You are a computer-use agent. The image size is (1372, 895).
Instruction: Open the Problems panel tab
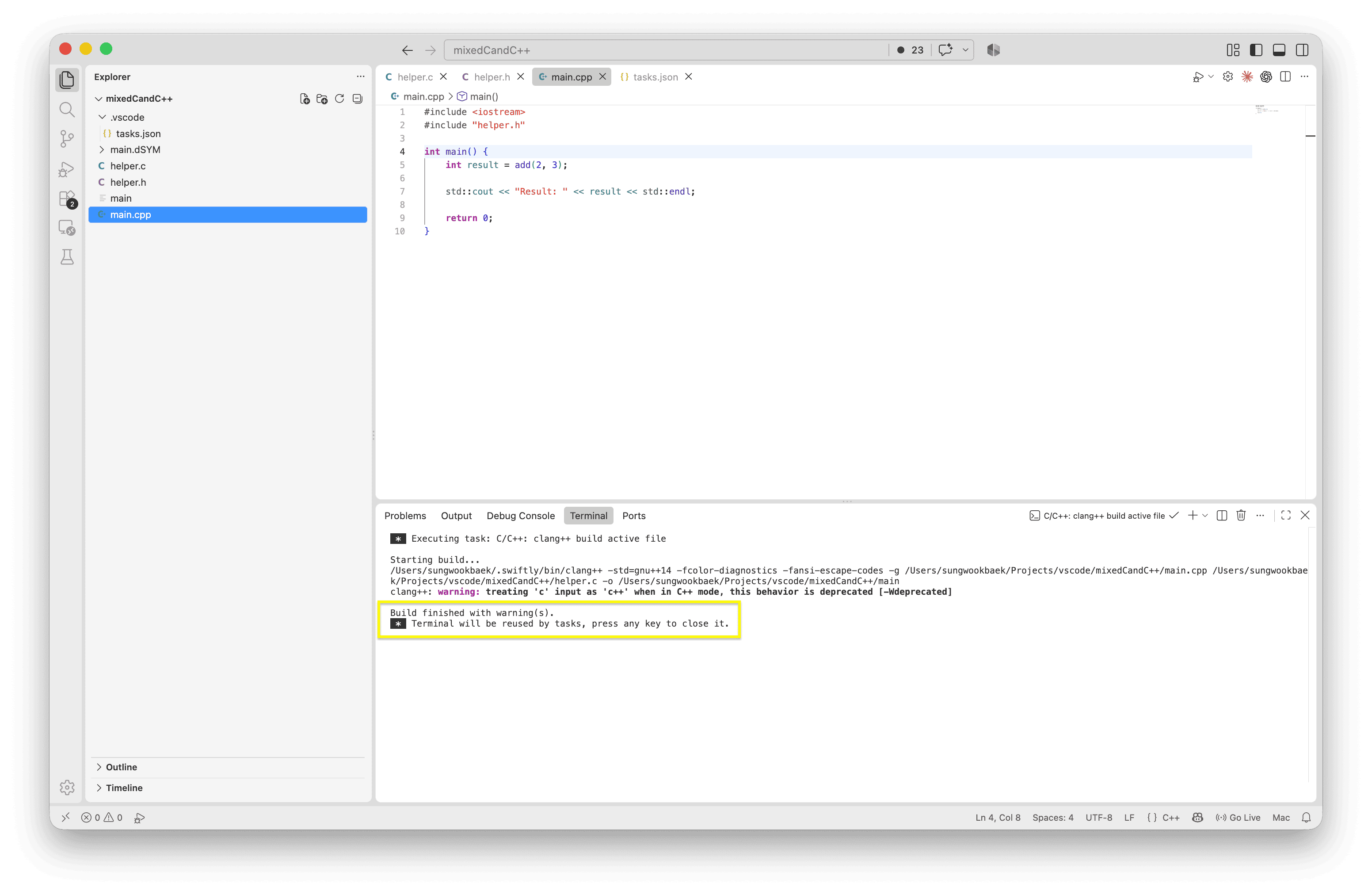[405, 516]
